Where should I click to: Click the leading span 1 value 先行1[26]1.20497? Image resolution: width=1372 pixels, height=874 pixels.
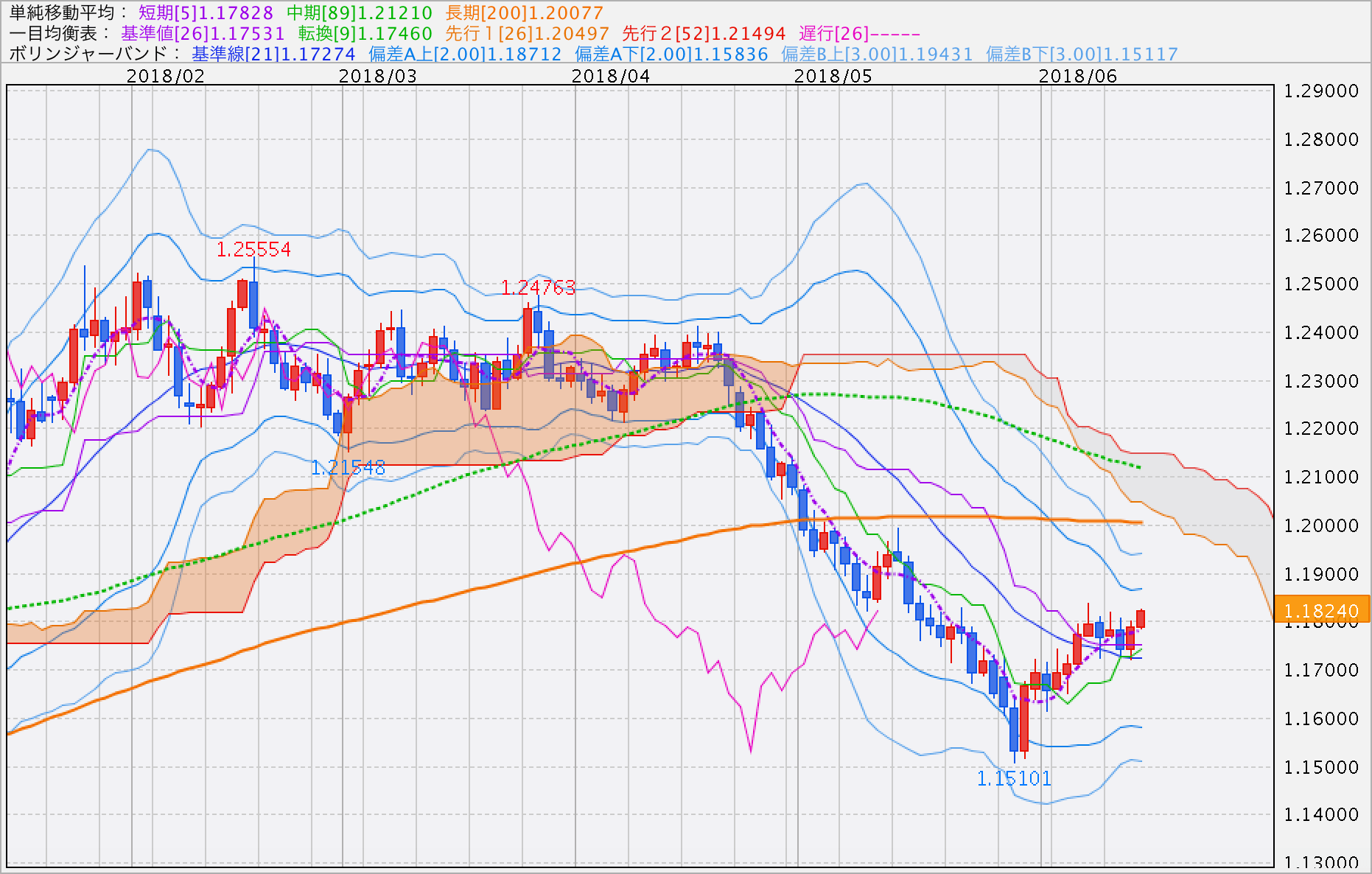coord(528,33)
